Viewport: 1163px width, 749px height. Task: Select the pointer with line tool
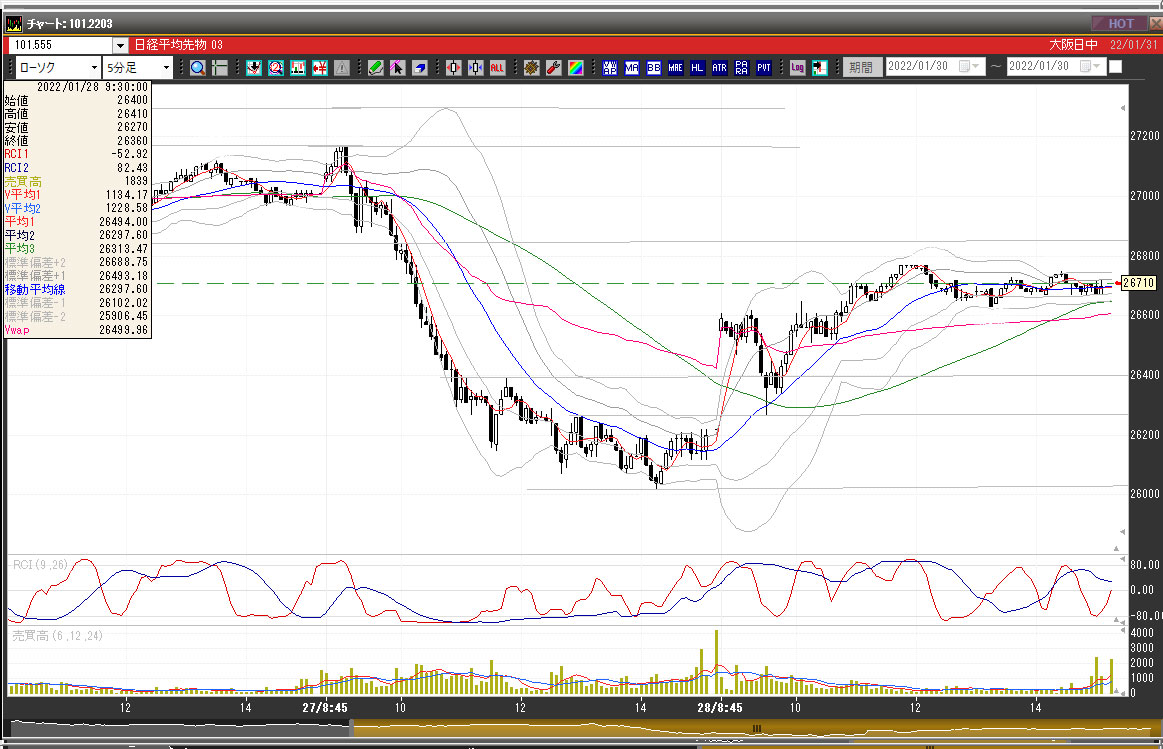(x=397, y=67)
